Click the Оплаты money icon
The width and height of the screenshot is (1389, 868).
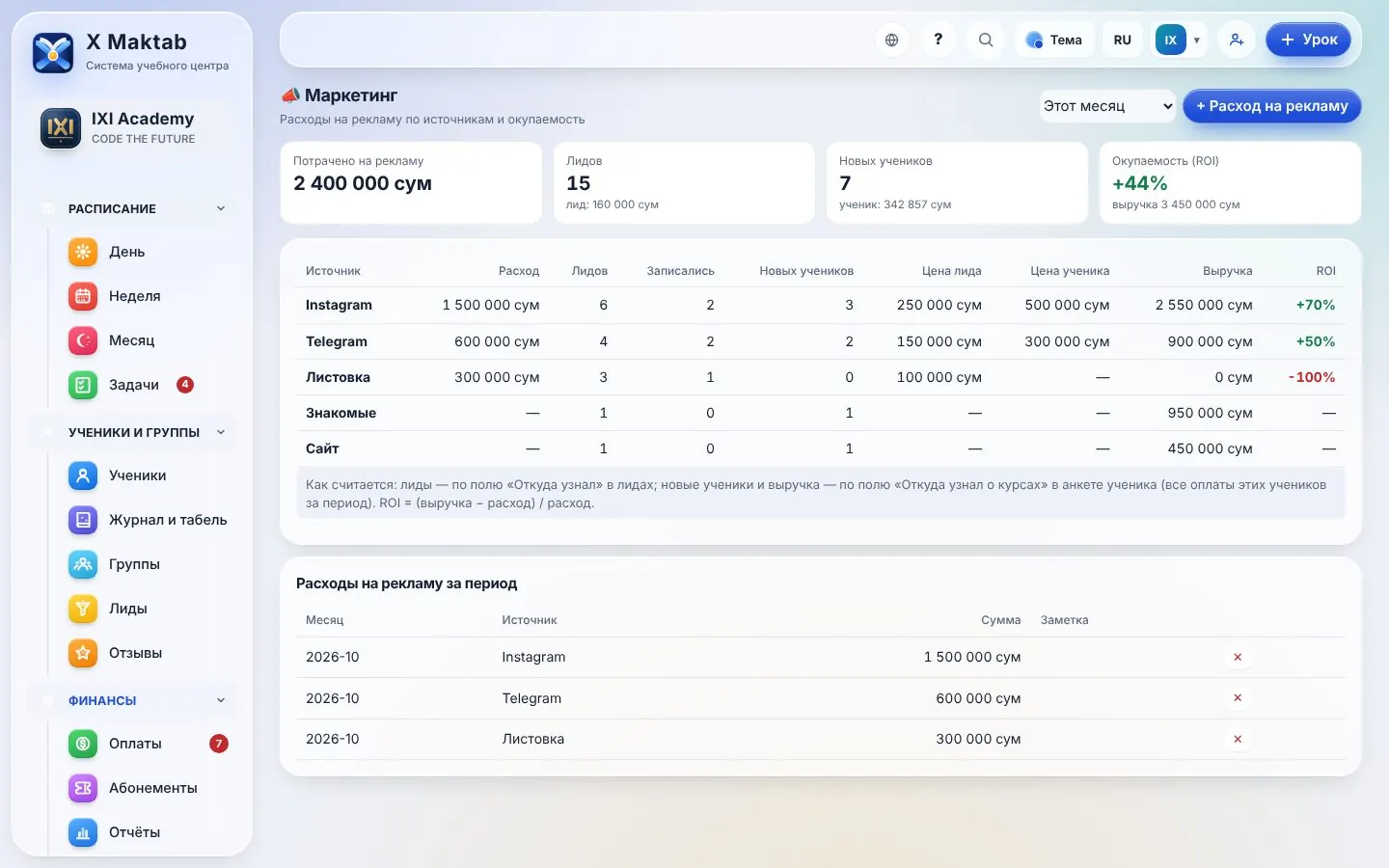83,744
